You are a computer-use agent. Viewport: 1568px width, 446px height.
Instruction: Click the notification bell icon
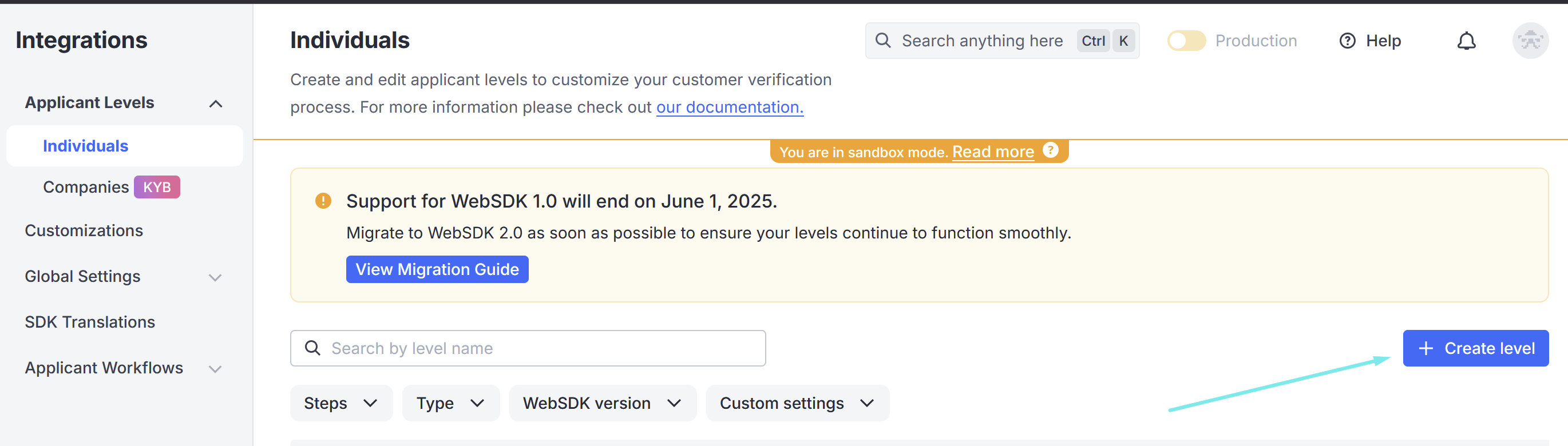1466,41
